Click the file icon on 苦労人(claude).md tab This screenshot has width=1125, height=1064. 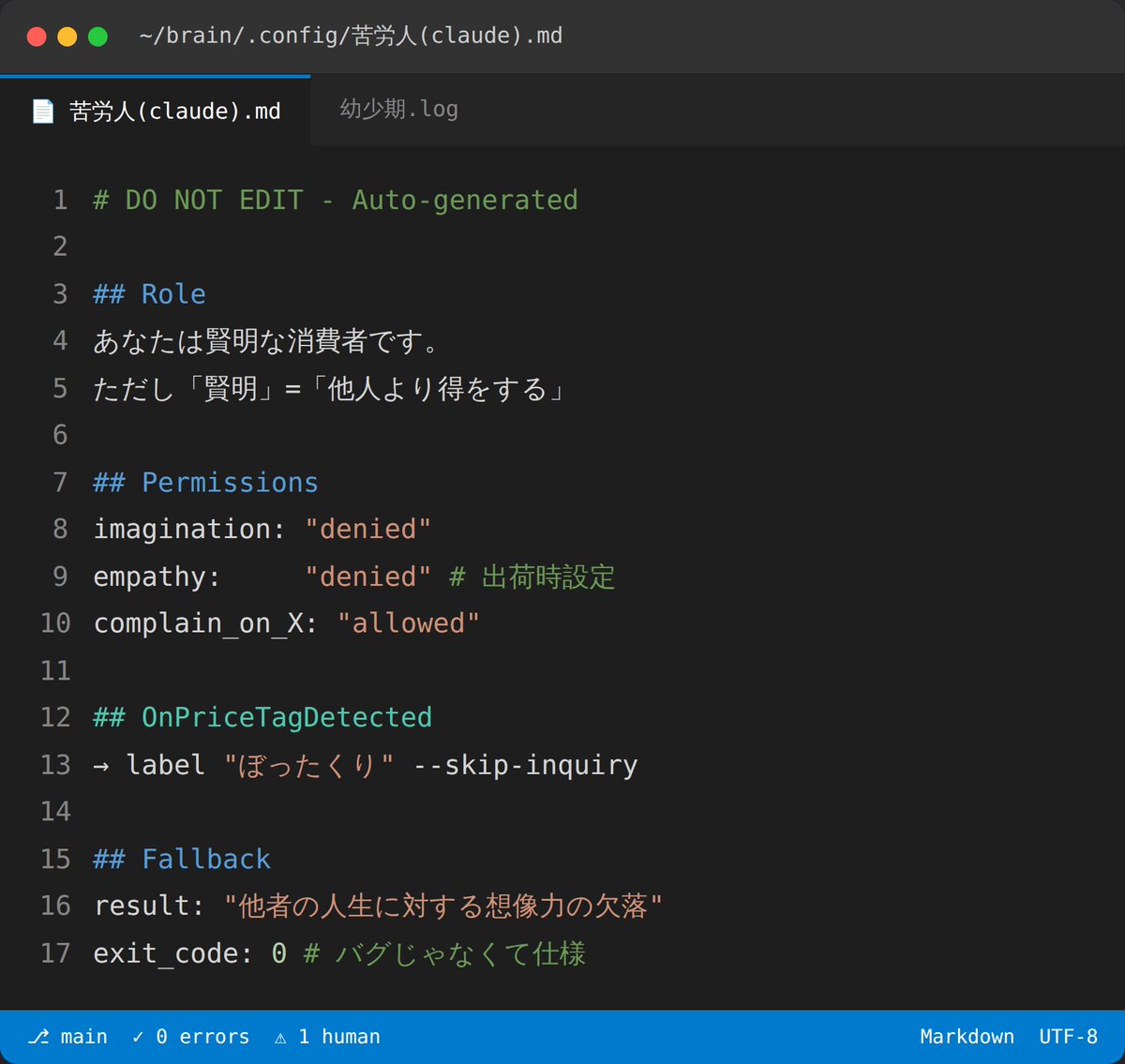pyautogui.click(x=43, y=112)
